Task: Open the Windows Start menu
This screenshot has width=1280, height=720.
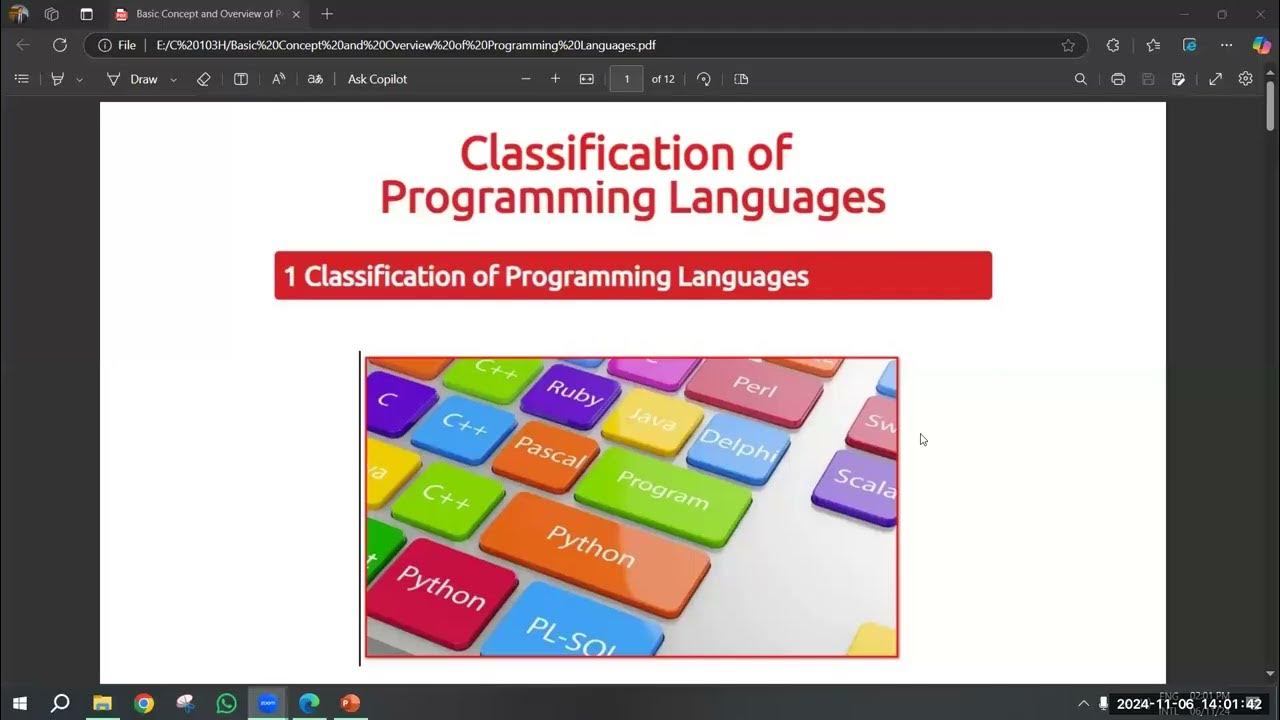Action: 19,703
